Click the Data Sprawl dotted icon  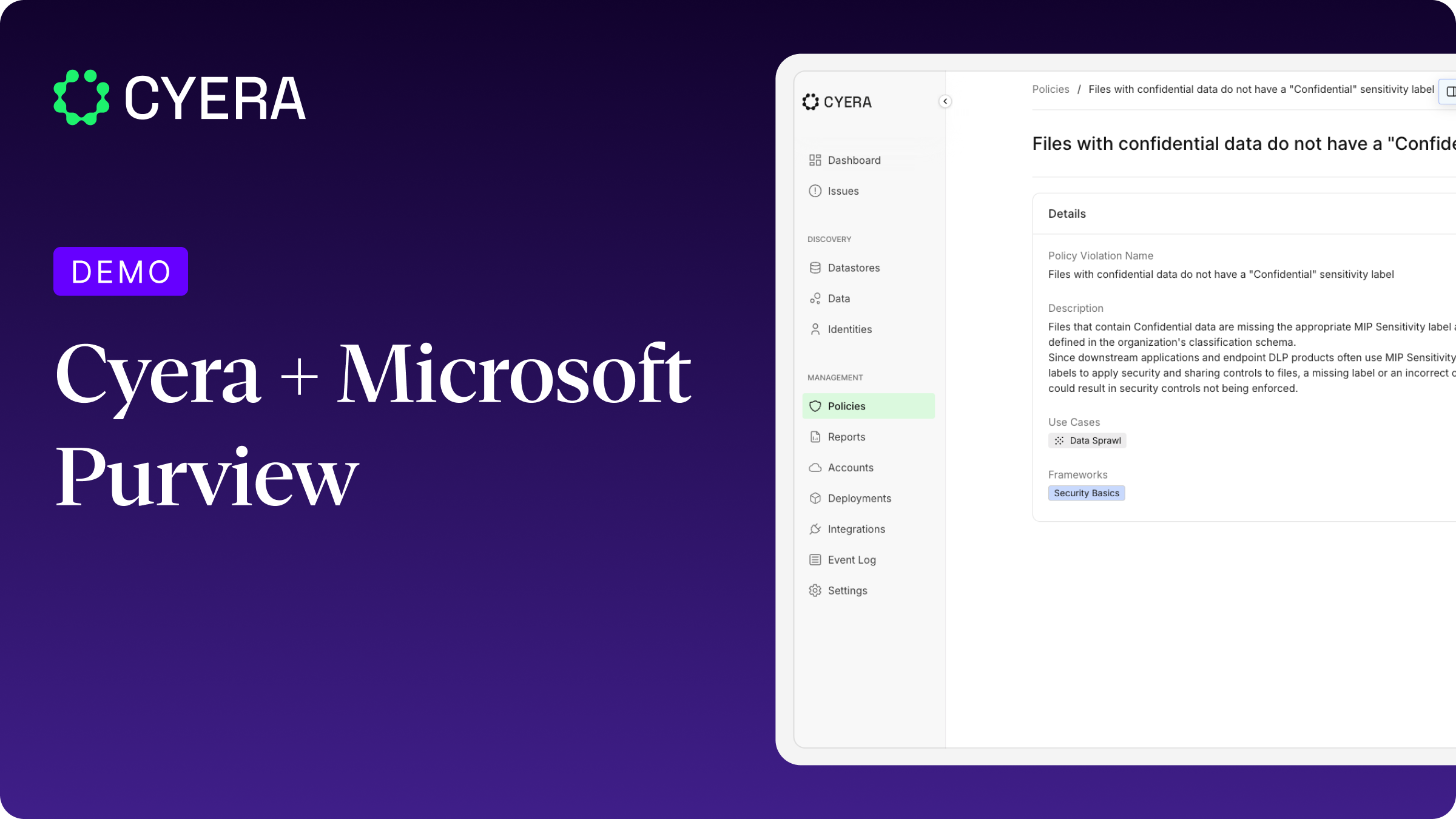pos(1059,441)
